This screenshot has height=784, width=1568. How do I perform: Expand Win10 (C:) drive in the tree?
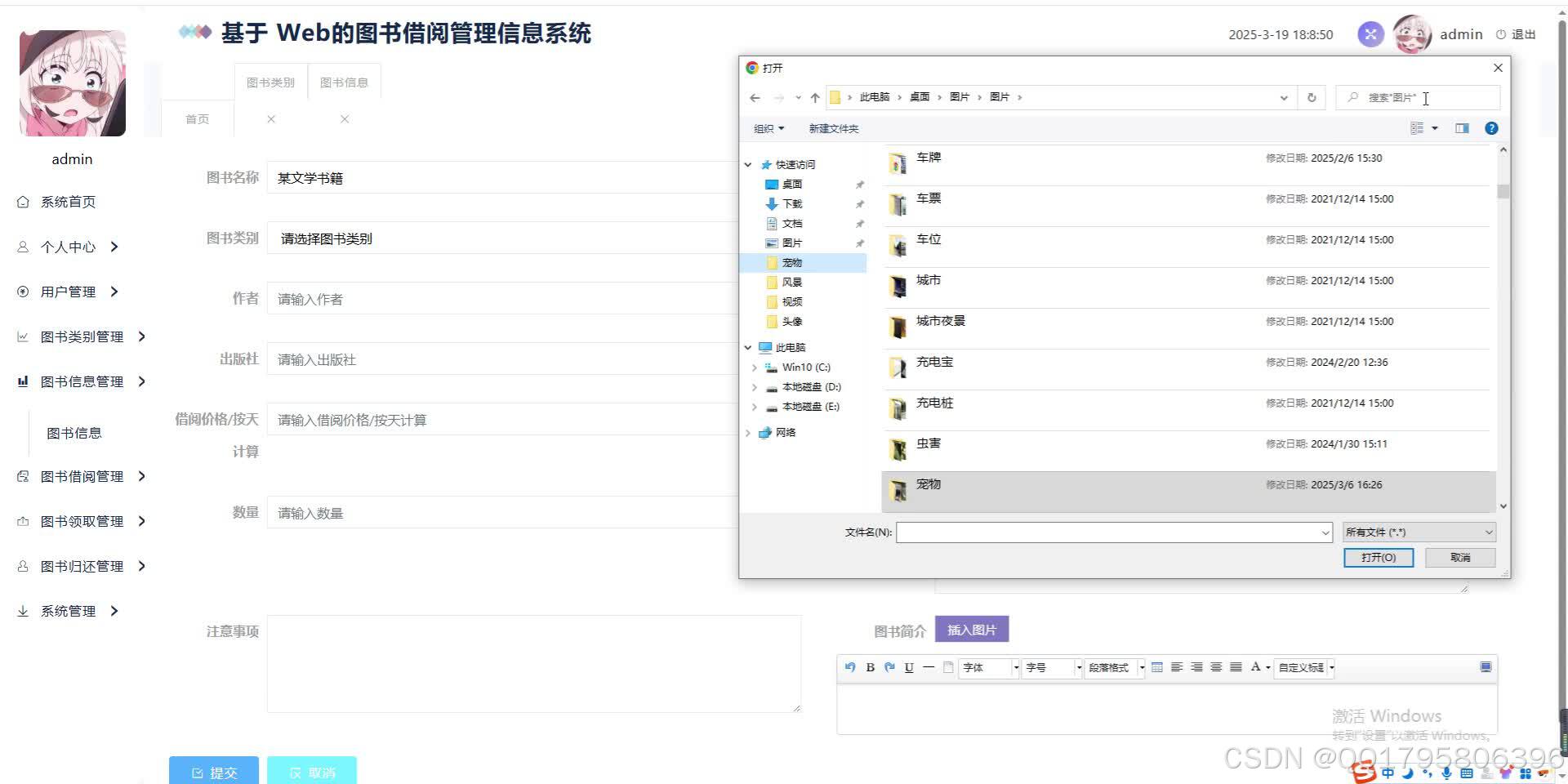754,367
